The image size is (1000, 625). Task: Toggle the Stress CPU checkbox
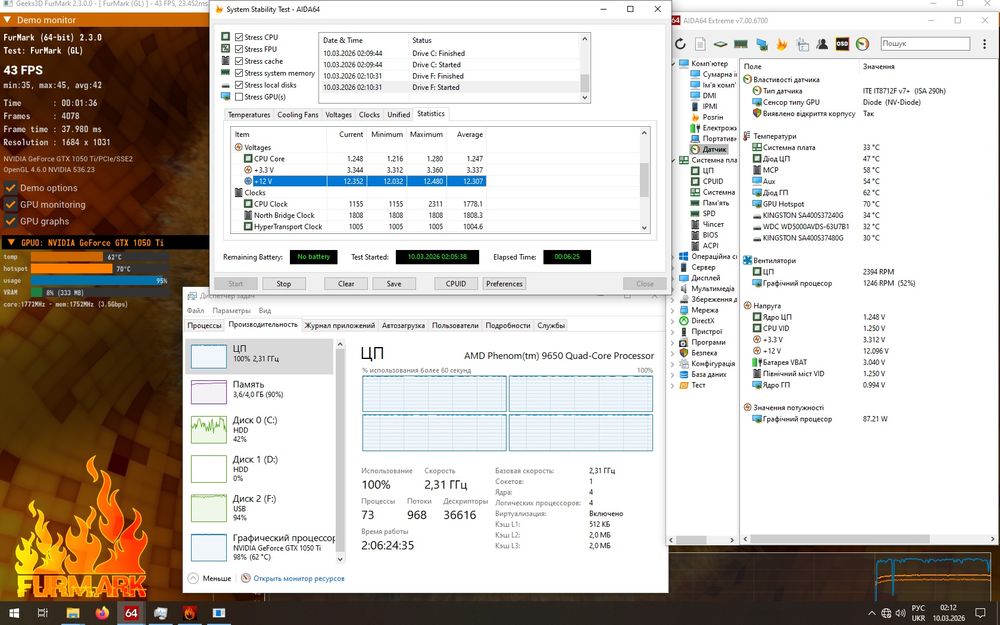pos(239,37)
